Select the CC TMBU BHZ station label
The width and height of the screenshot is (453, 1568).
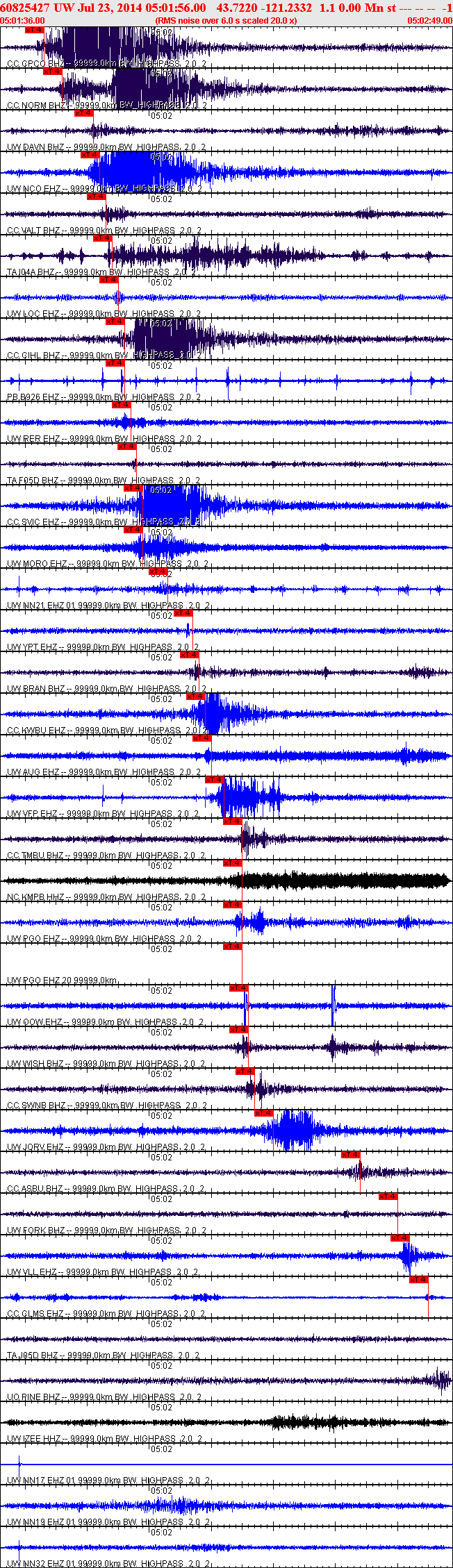point(106,856)
